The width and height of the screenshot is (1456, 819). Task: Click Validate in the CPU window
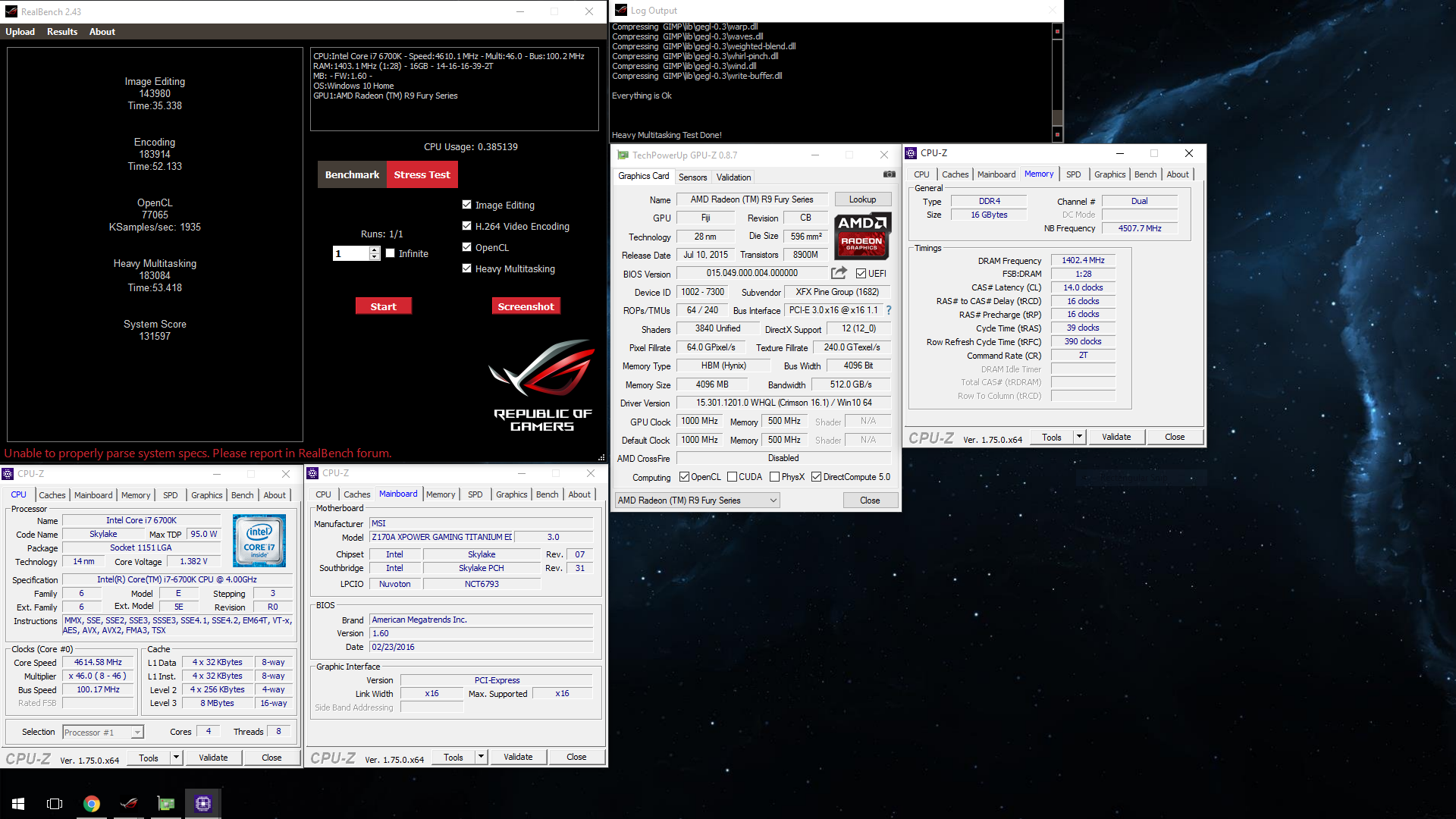coord(213,758)
